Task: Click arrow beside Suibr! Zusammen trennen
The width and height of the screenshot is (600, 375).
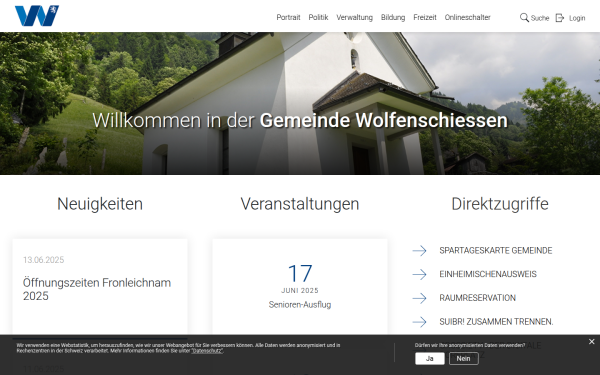Action: (419, 322)
